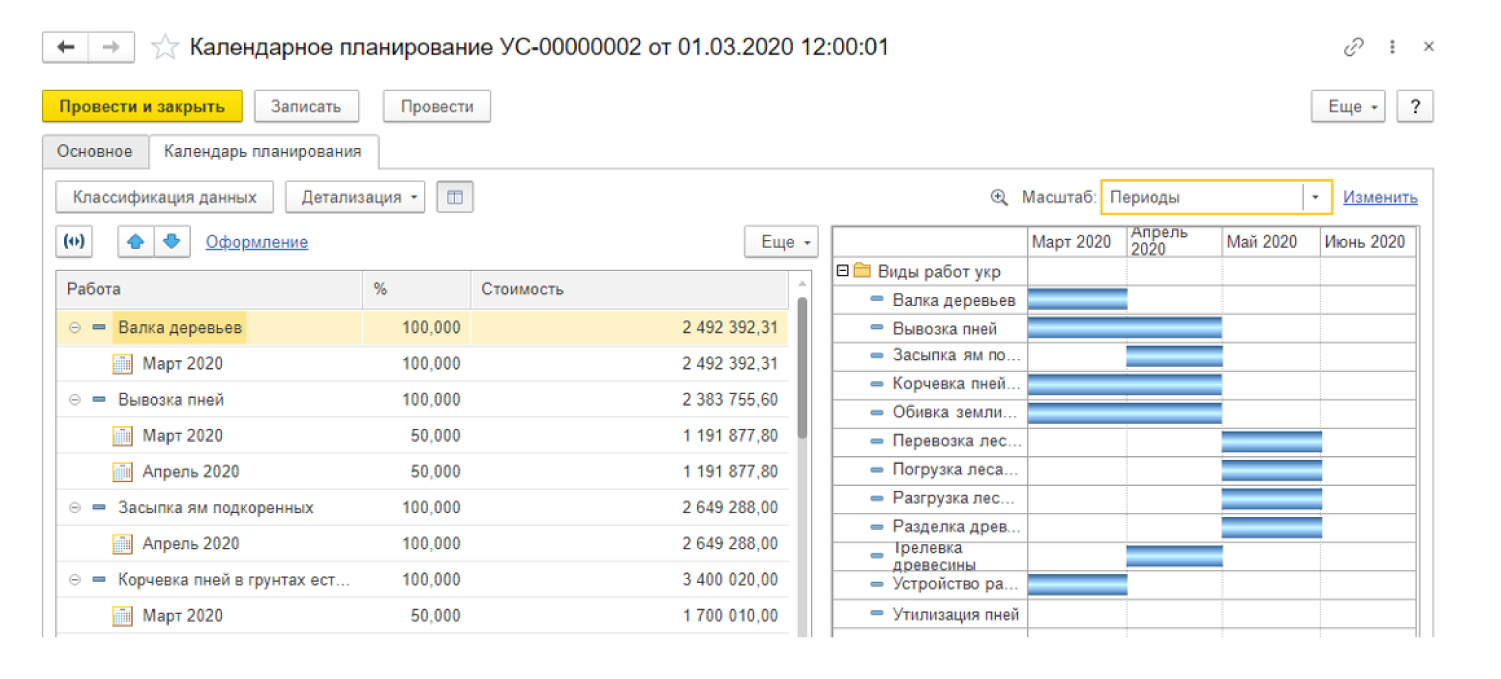Viewport: 1501px width, 679px height.
Task: Expand the Масштаб Периоды combo box
Action: (x=1316, y=198)
